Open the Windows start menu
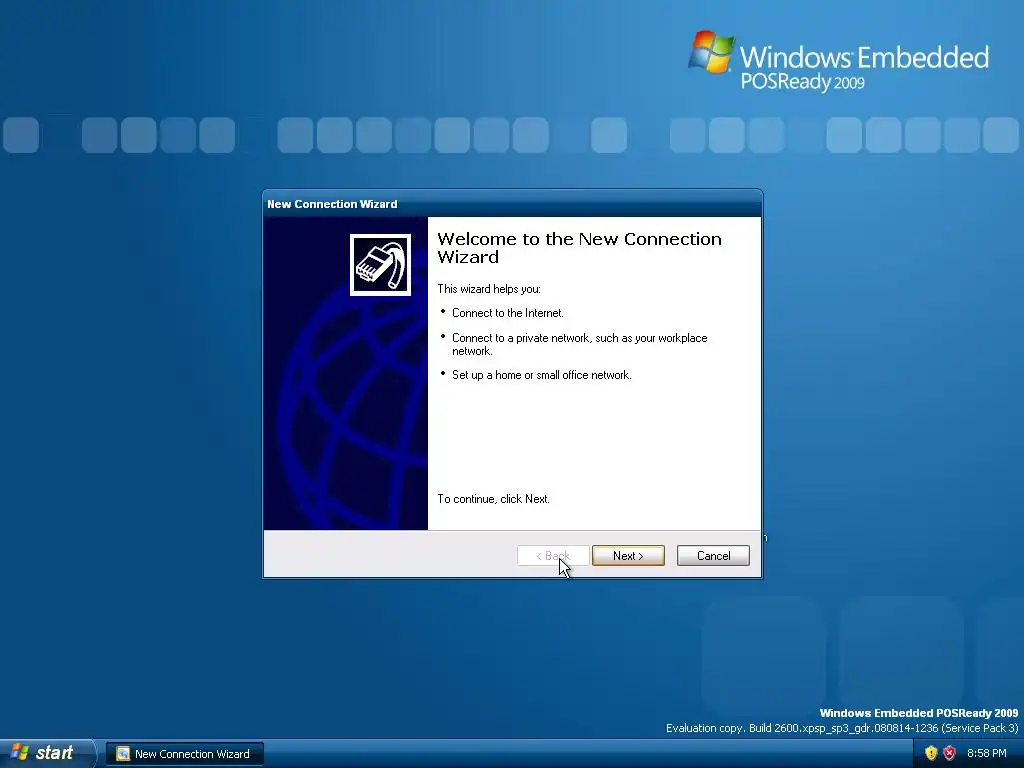This screenshot has width=1024, height=768. point(46,753)
